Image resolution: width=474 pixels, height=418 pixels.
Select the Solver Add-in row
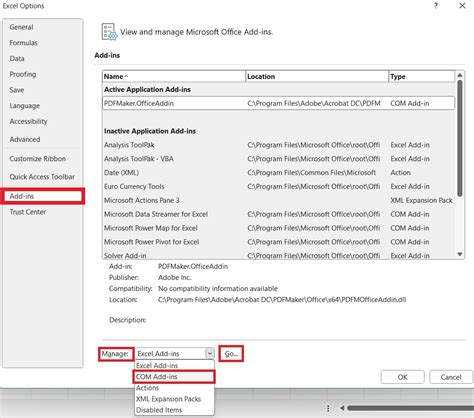point(279,255)
